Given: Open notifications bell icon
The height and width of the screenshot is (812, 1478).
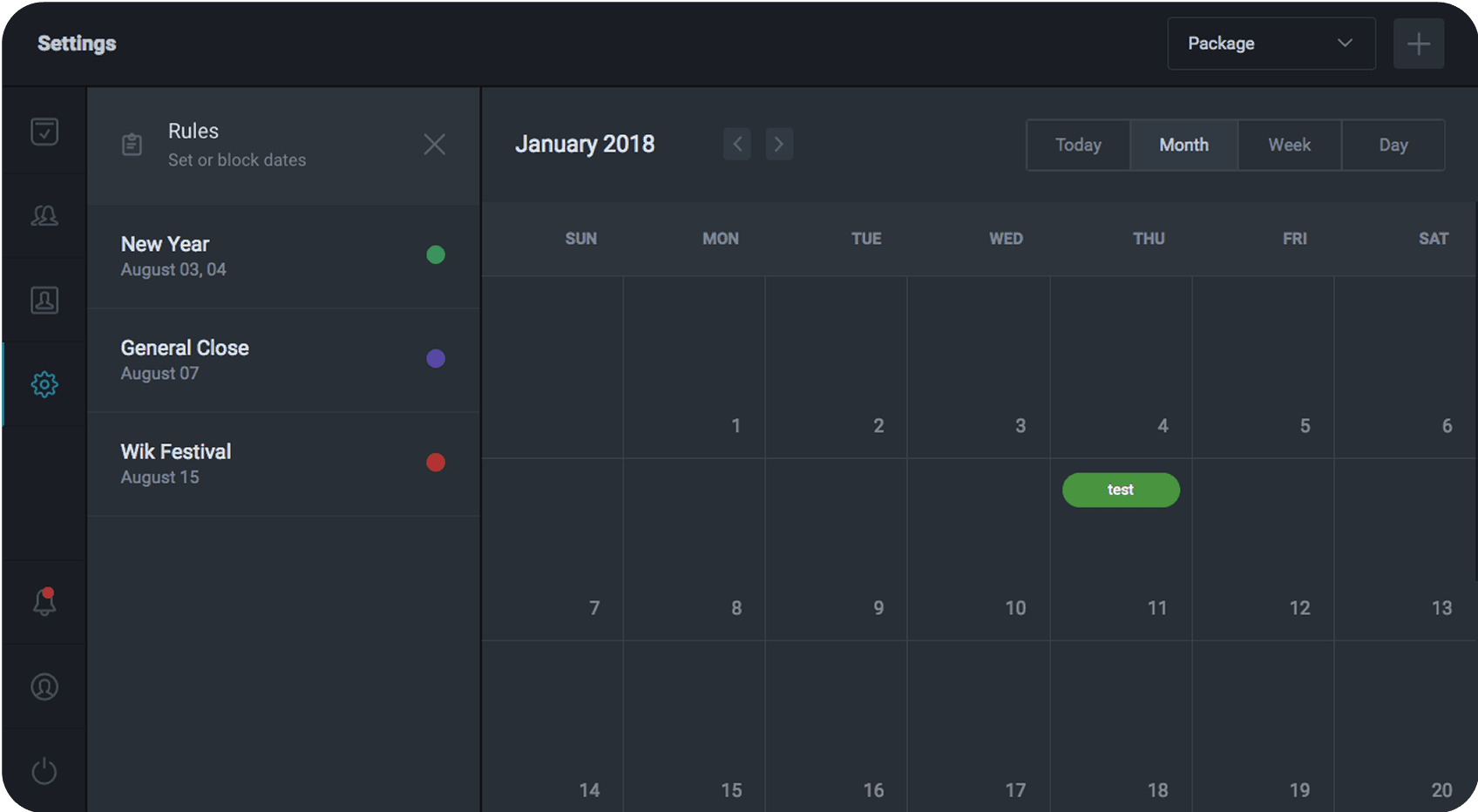Looking at the screenshot, I should click(44, 602).
